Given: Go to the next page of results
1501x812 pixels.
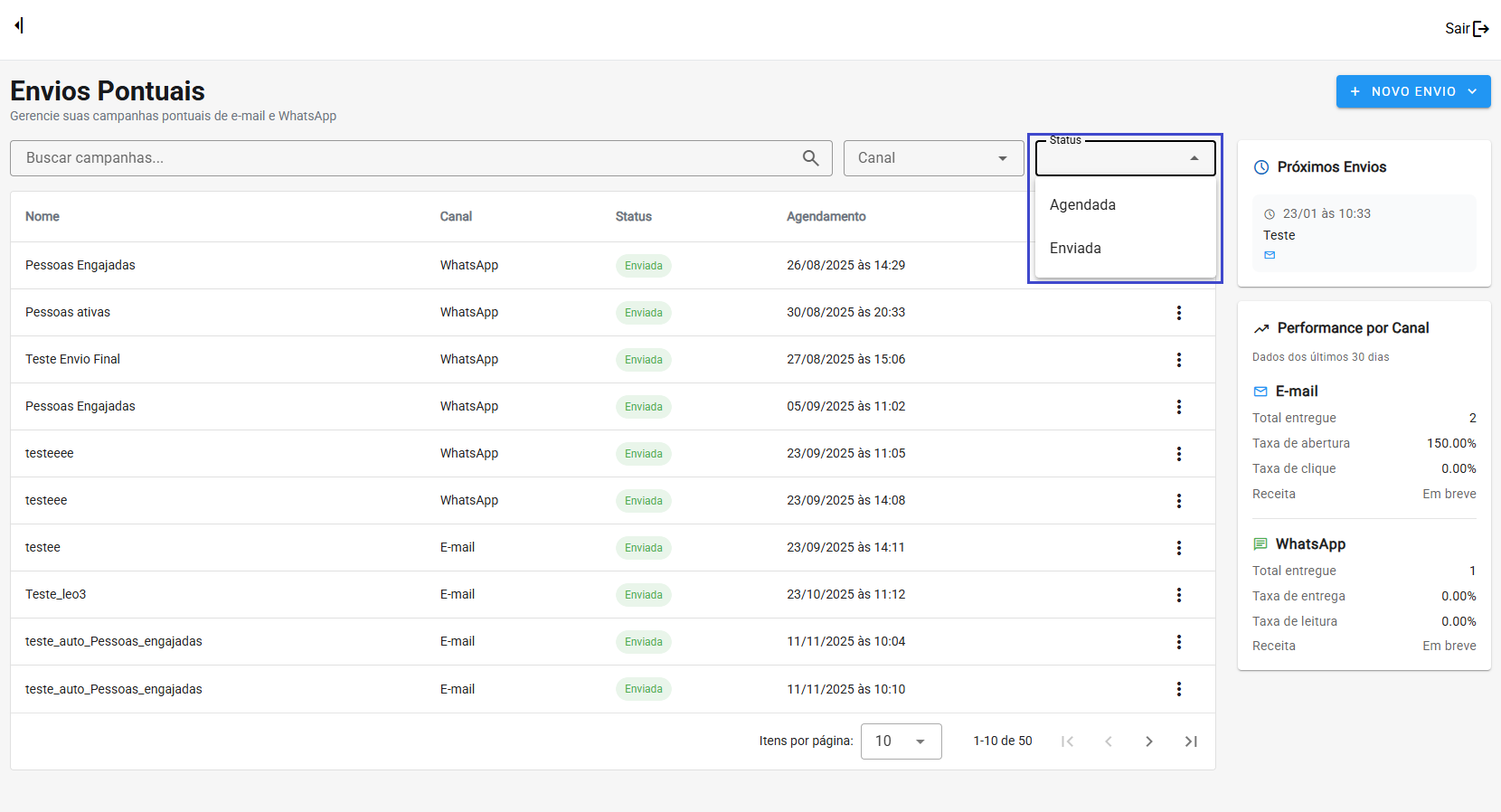Looking at the screenshot, I should point(1148,741).
